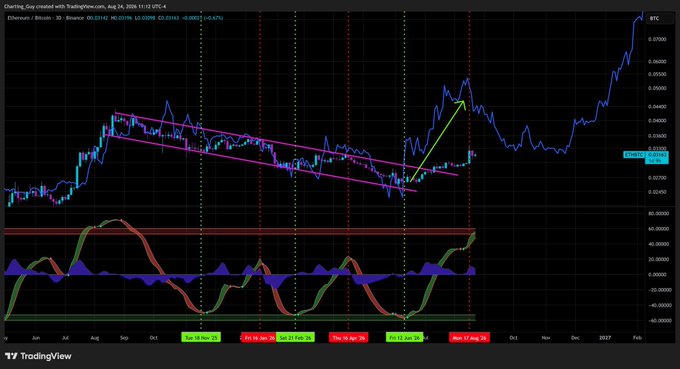Select the Fri 12 Jun '26 date marker
Viewport: 680px width, 369px height.
point(404,337)
